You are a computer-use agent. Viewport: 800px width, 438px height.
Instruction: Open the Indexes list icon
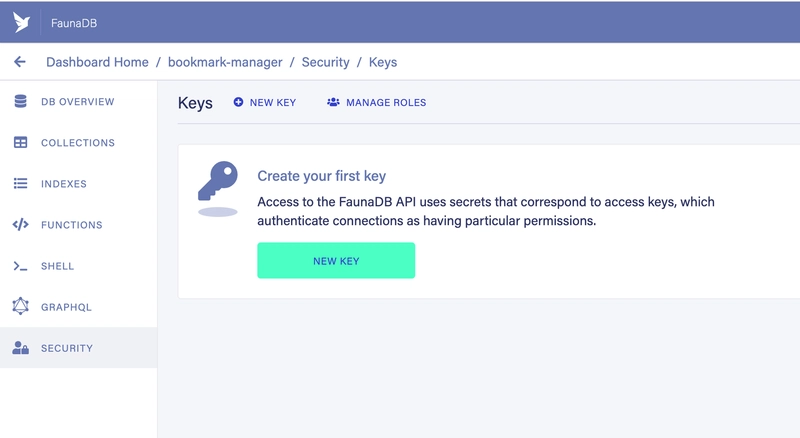click(x=20, y=183)
